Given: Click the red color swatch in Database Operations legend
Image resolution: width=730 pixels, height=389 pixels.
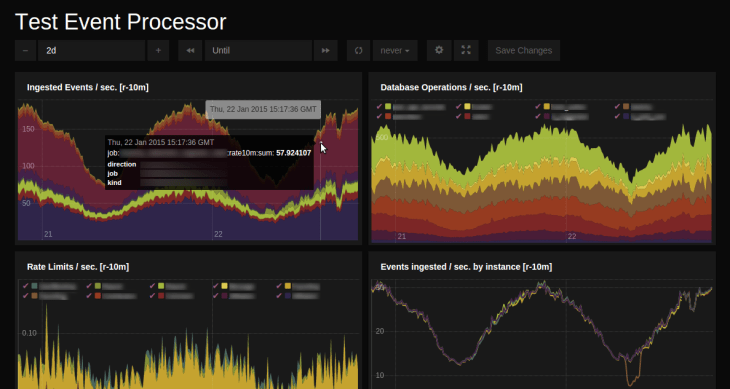Looking at the screenshot, I should click(x=467, y=116).
